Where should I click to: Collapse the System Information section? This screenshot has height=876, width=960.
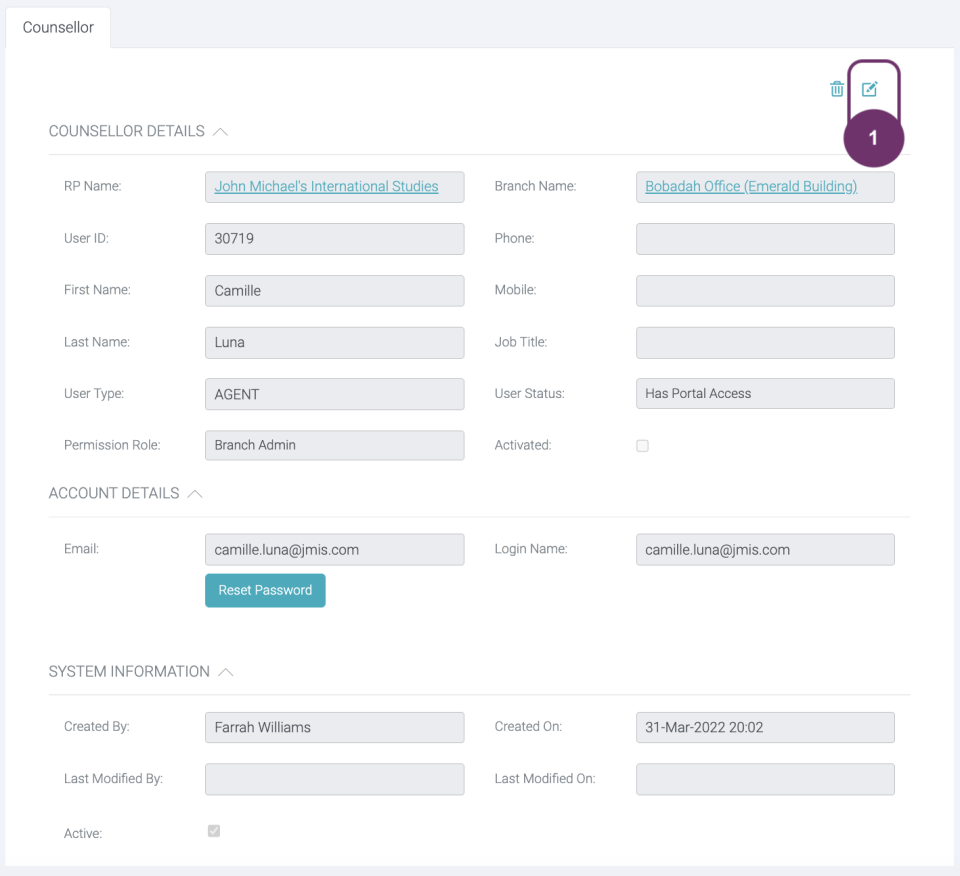click(x=226, y=672)
